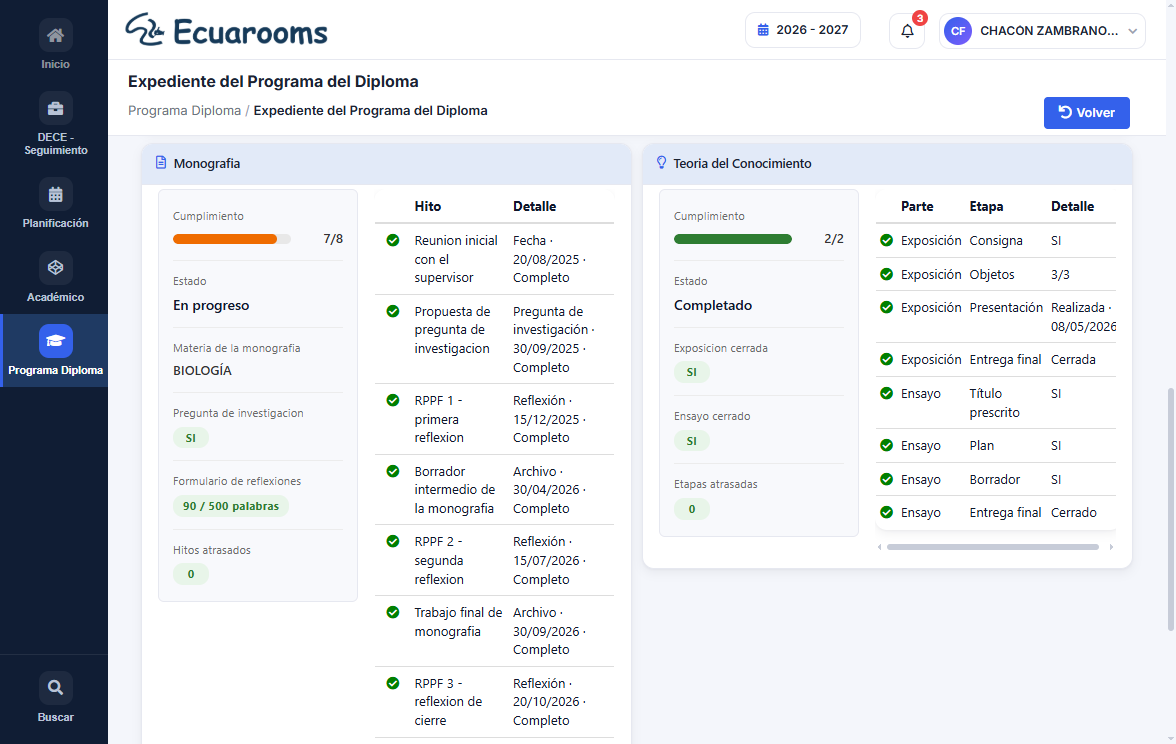The height and width of the screenshot is (744, 1176).
Task: Click the Exposicion cerrada SI badge
Action: coord(692,372)
